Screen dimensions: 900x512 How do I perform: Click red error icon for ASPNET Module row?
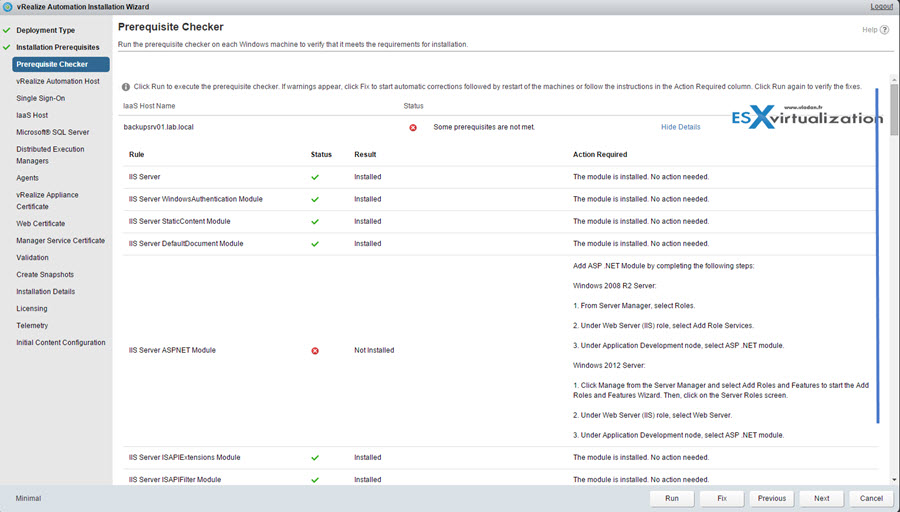pos(315,351)
